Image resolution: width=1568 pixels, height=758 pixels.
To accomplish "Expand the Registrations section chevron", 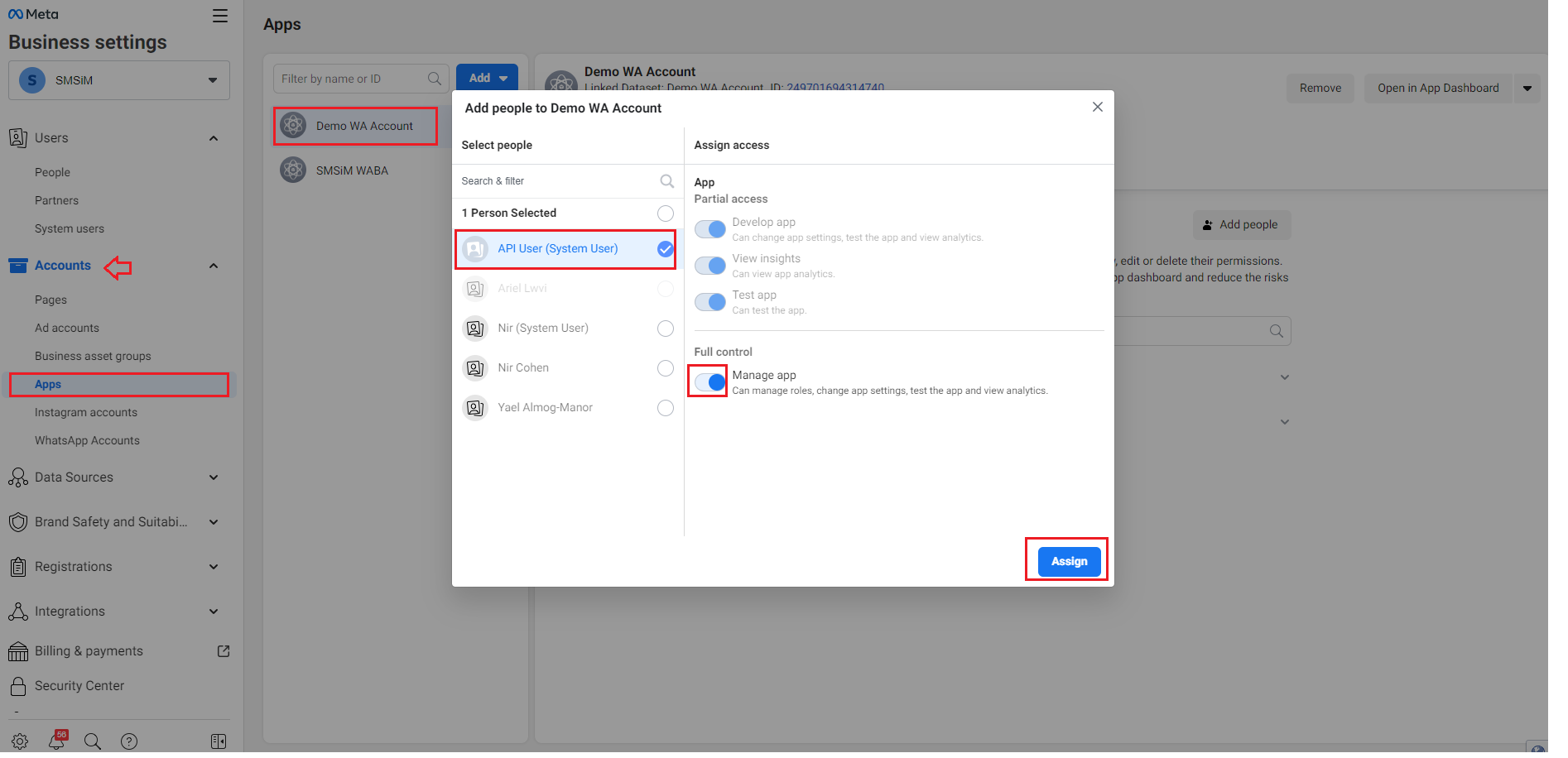I will tap(214, 567).
